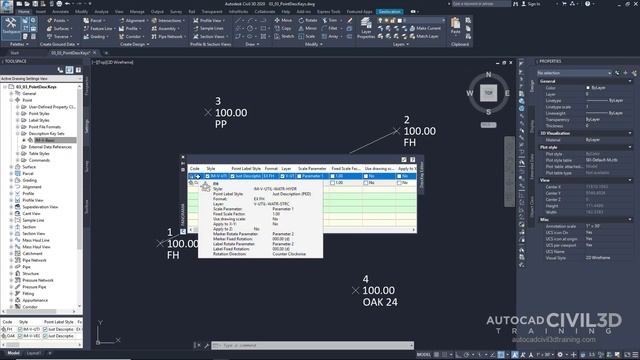
Task: Open the Create Ground Data panel flyout
Action: click(59, 44)
